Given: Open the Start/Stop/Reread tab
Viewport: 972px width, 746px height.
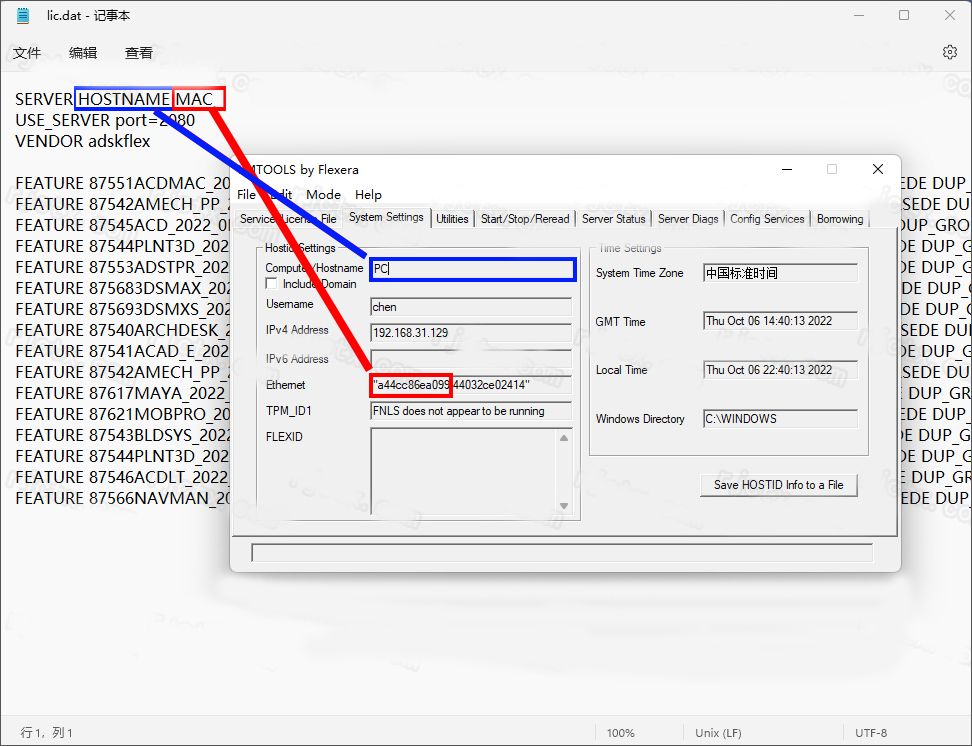Looking at the screenshot, I should pos(525,219).
